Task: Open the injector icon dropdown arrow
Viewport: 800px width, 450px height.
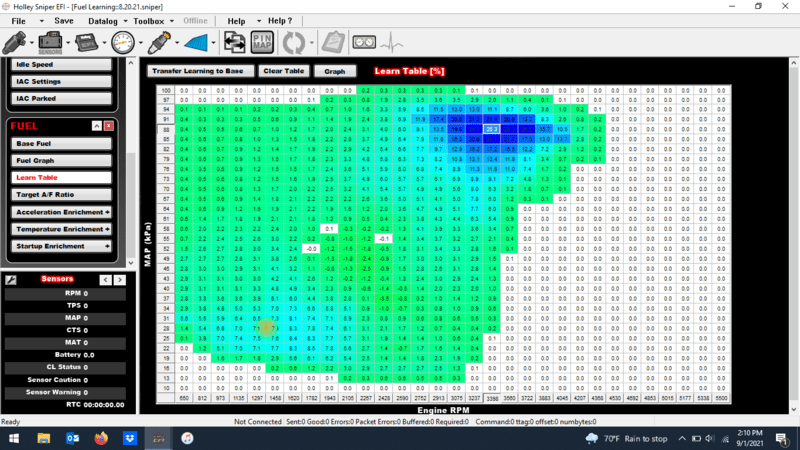Action: (32, 43)
